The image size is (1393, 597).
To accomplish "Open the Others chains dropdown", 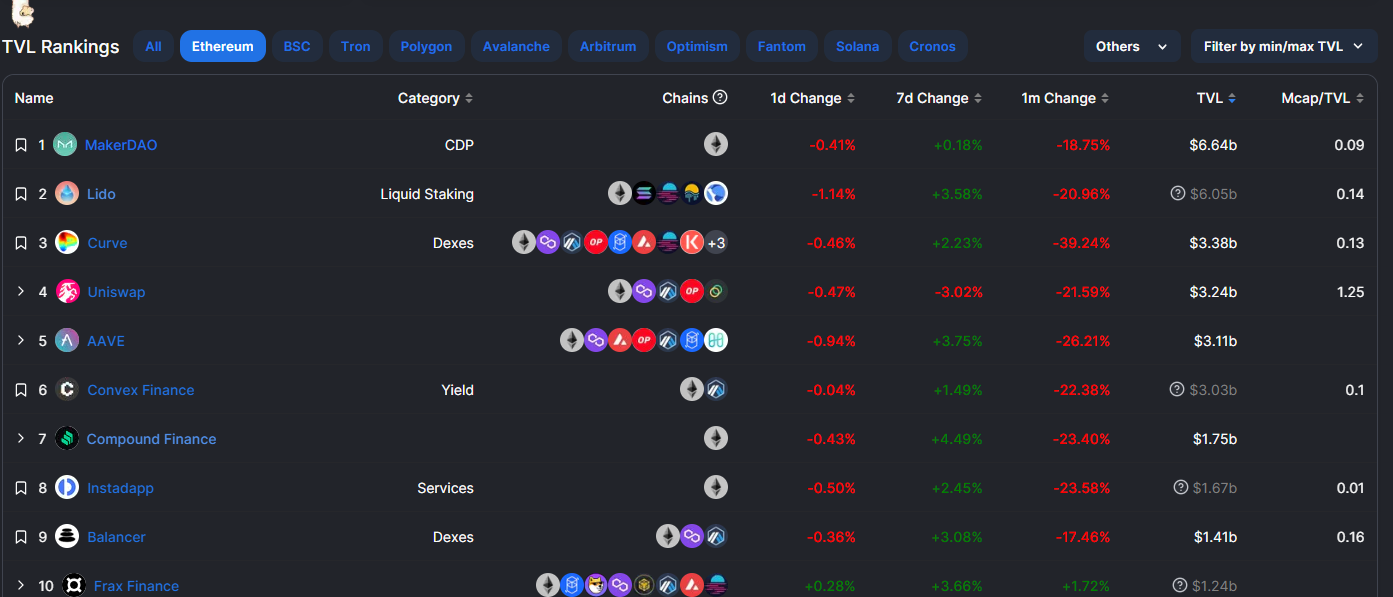I will pyautogui.click(x=1131, y=46).
